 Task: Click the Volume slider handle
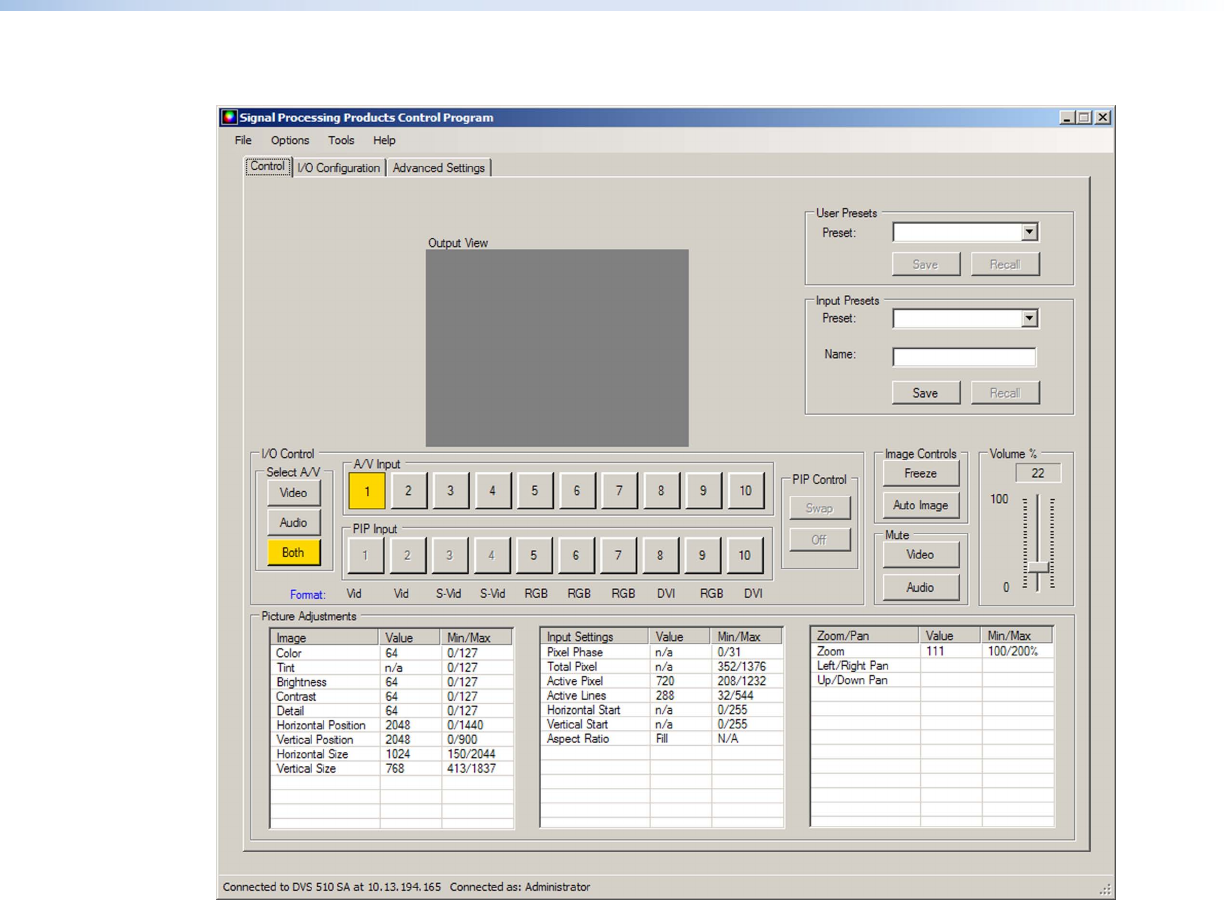pyautogui.click(x=1040, y=567)
